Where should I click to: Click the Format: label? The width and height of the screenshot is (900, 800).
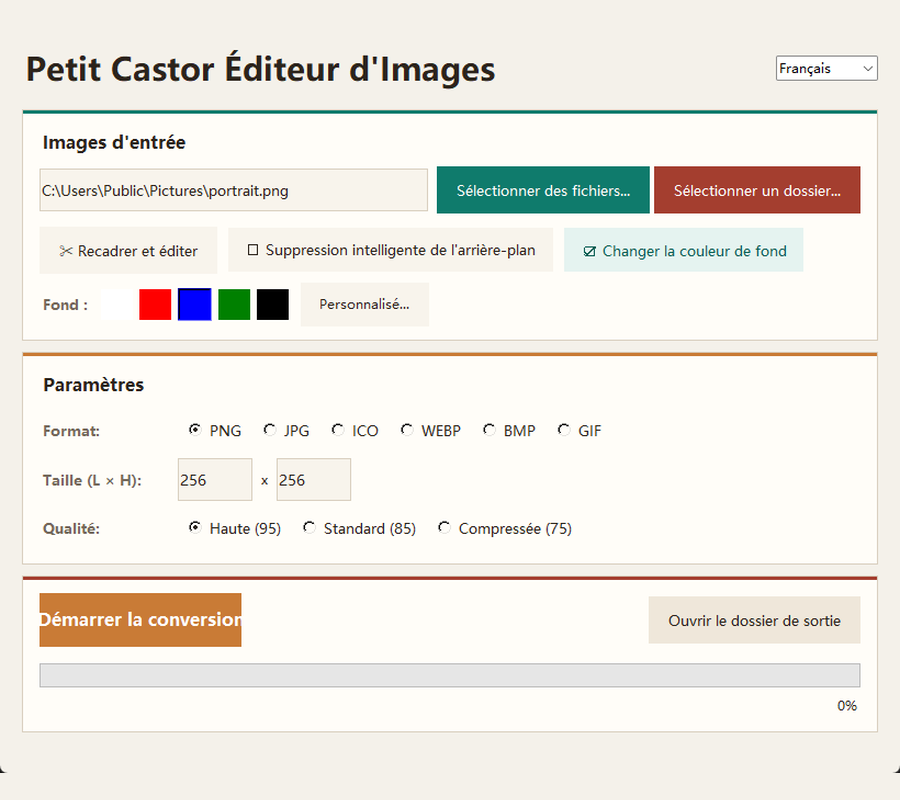[x=71, y=431]
